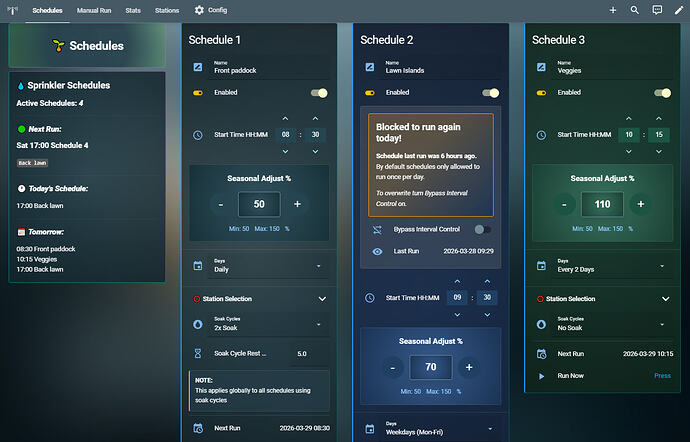Click Schedule 3 Days calendar icon
This screenshot has height=442, width=690.
coord(541,266)
